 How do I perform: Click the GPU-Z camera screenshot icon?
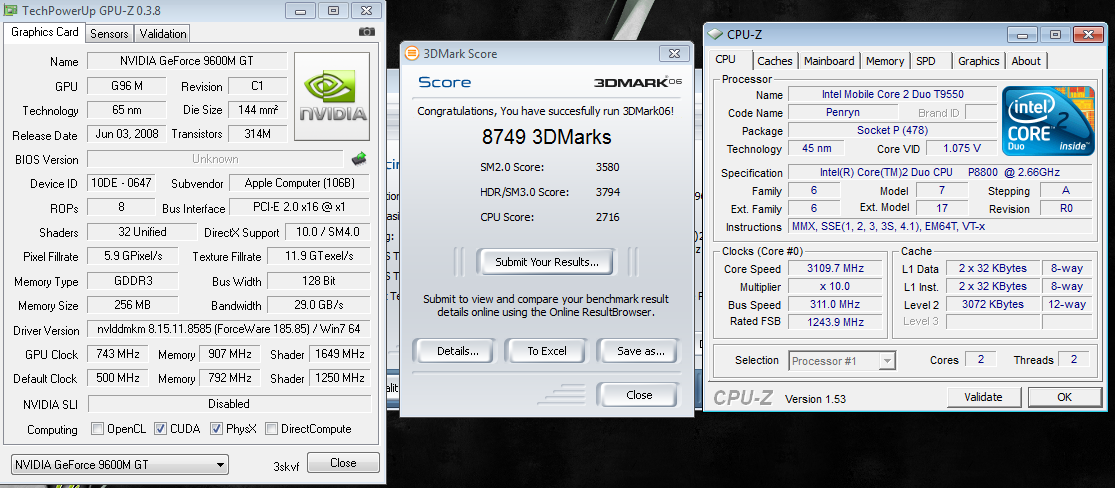366,32
